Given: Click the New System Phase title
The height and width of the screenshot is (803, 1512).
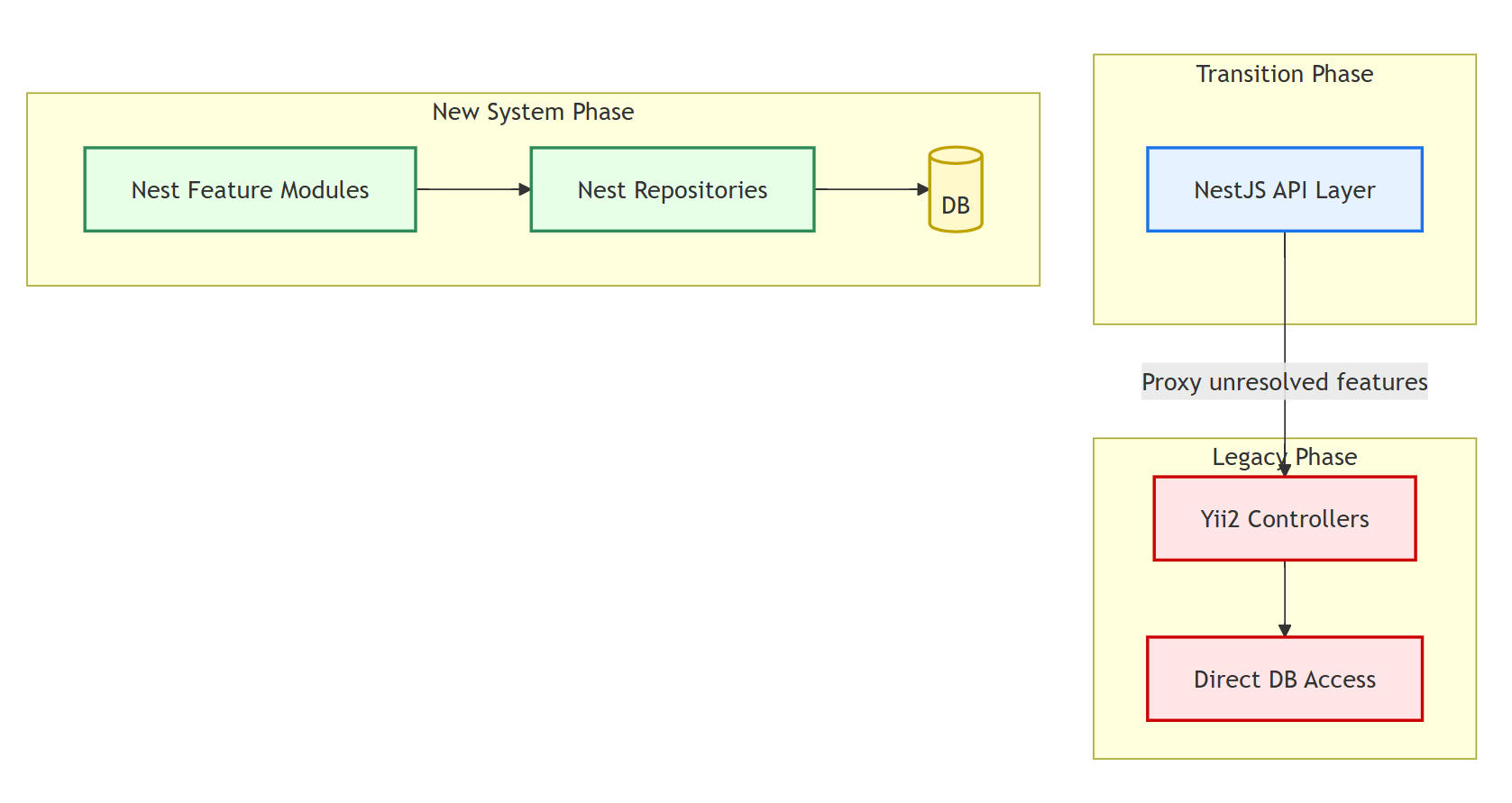Looking at the screenshot, I should point(533,112).
